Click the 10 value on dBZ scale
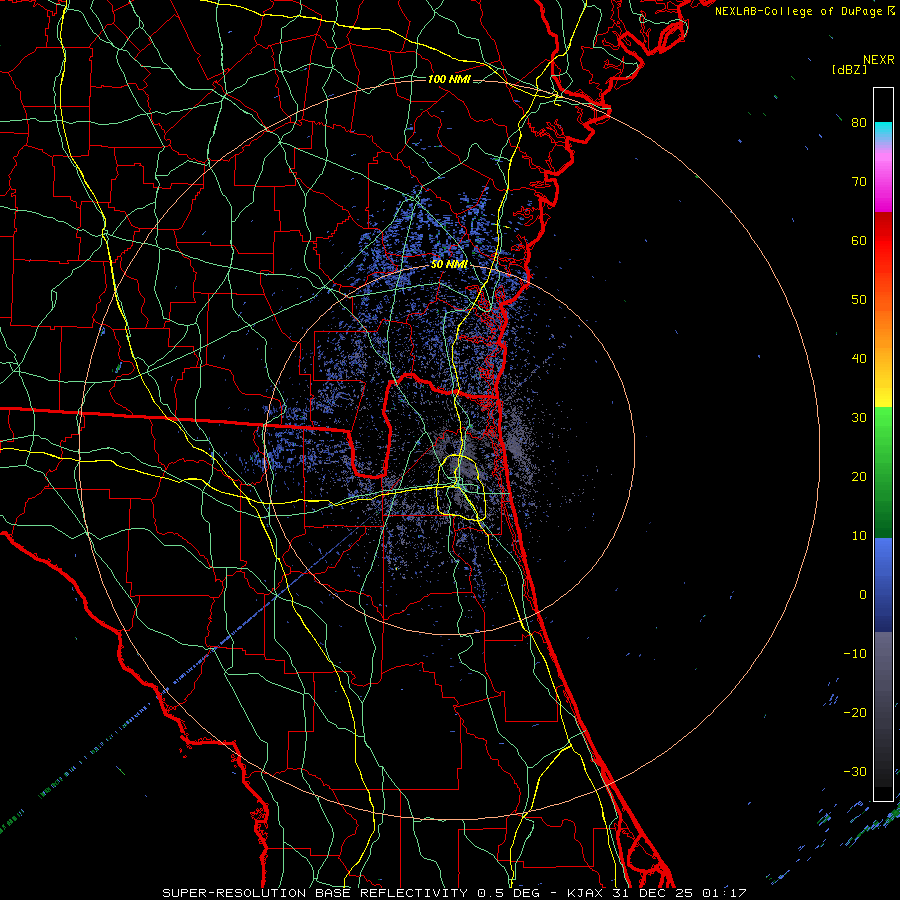This screenshot has width=900, height=900. coord(859,536)
